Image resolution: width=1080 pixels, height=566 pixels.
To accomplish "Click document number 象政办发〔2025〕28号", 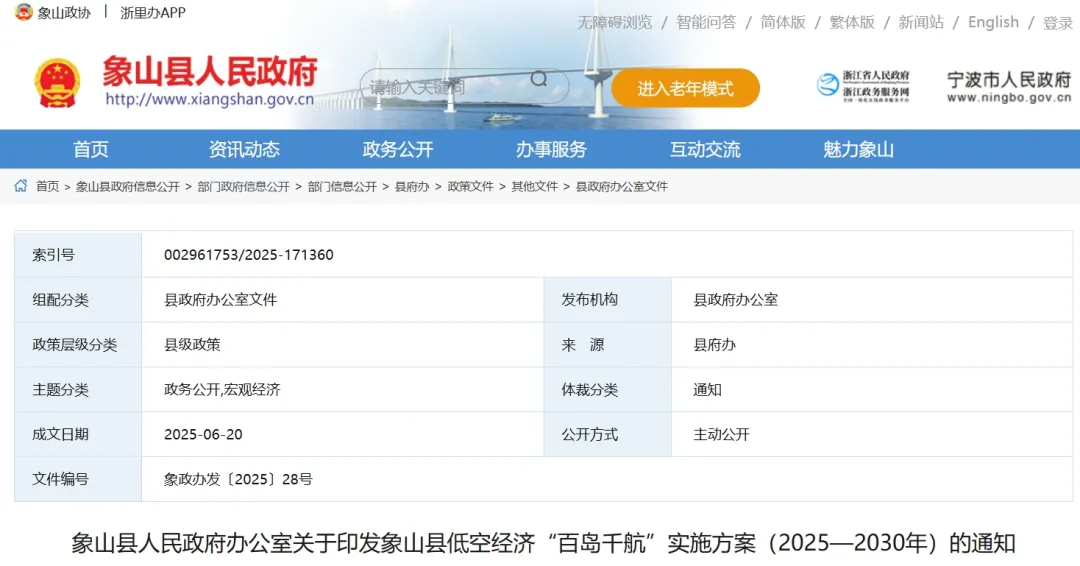I will pos(238,479).
